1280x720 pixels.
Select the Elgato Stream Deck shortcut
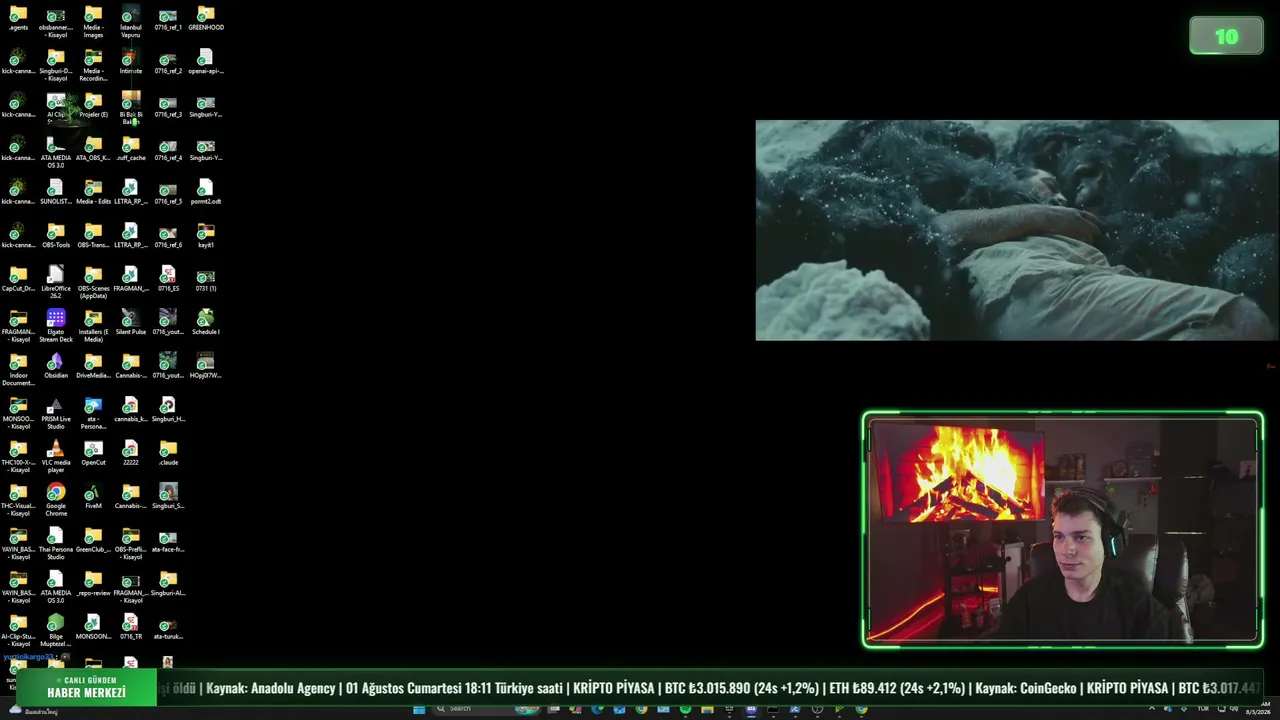coord(56,326)
